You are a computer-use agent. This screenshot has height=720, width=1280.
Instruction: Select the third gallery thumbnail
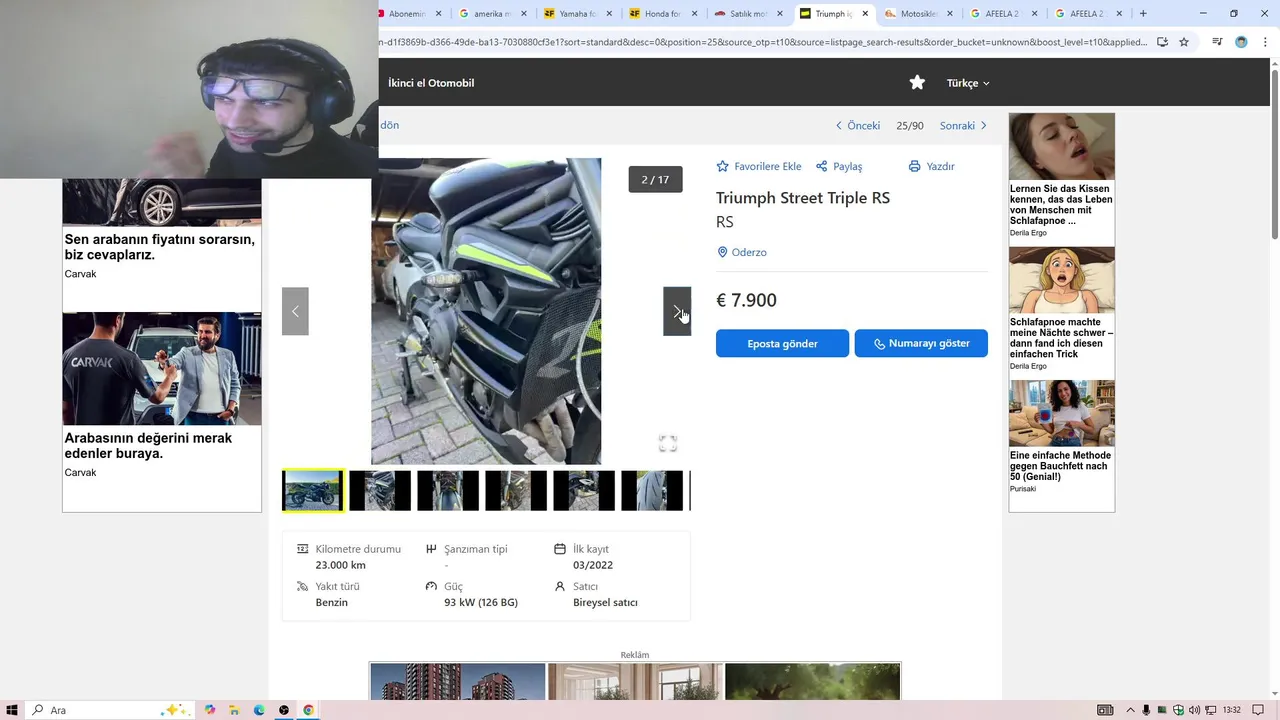coord(448,491)
